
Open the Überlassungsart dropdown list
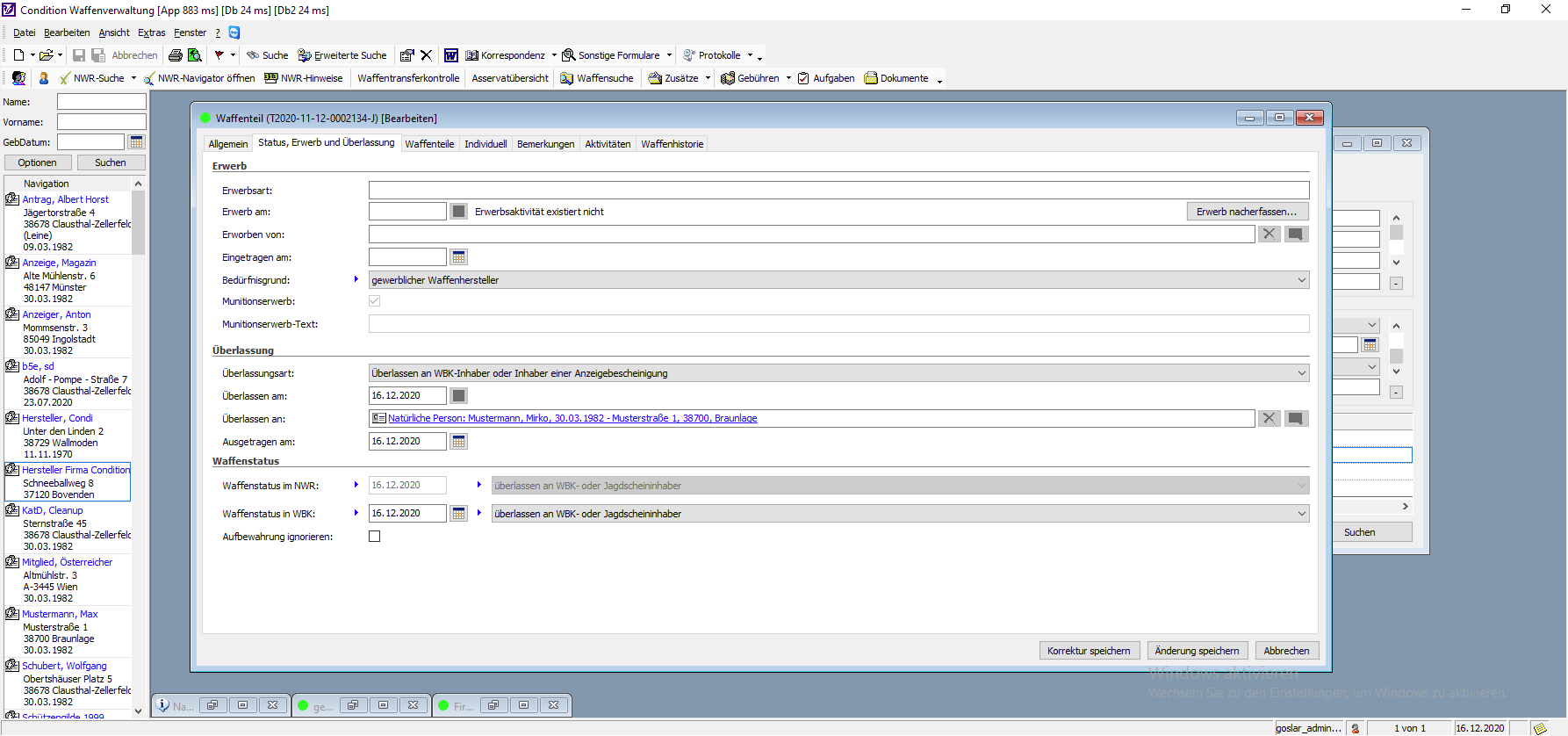pyautogui.click(x=1301, y=373)
